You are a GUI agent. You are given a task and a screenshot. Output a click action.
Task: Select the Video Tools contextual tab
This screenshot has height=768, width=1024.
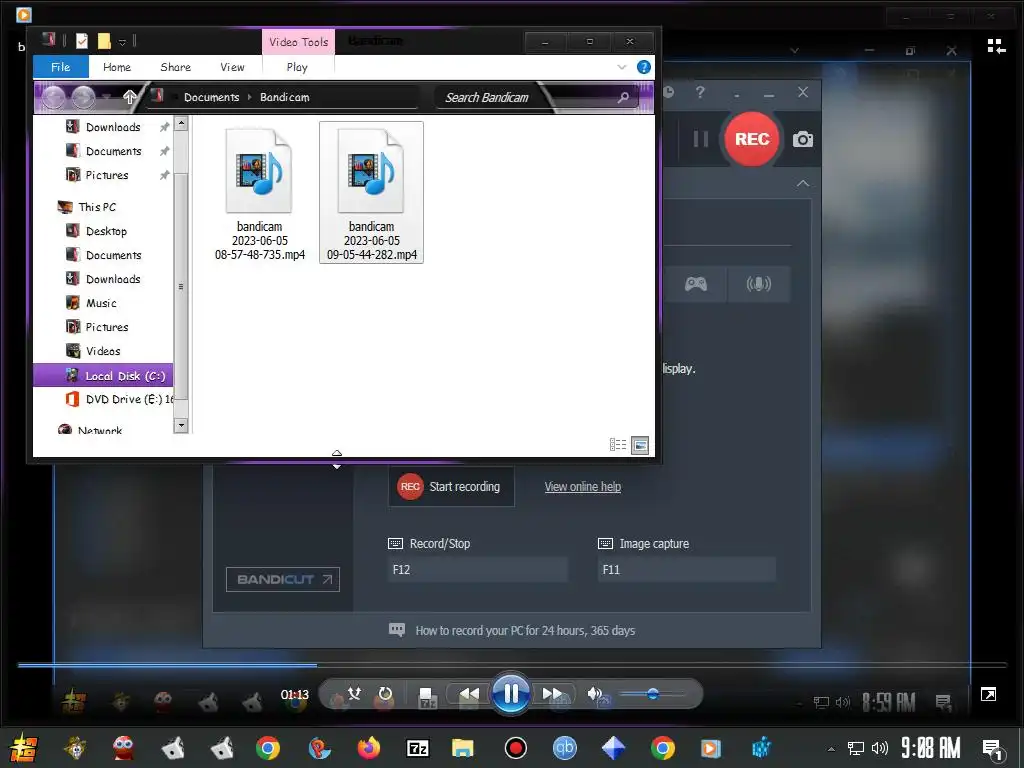click(x=298, y=42)
